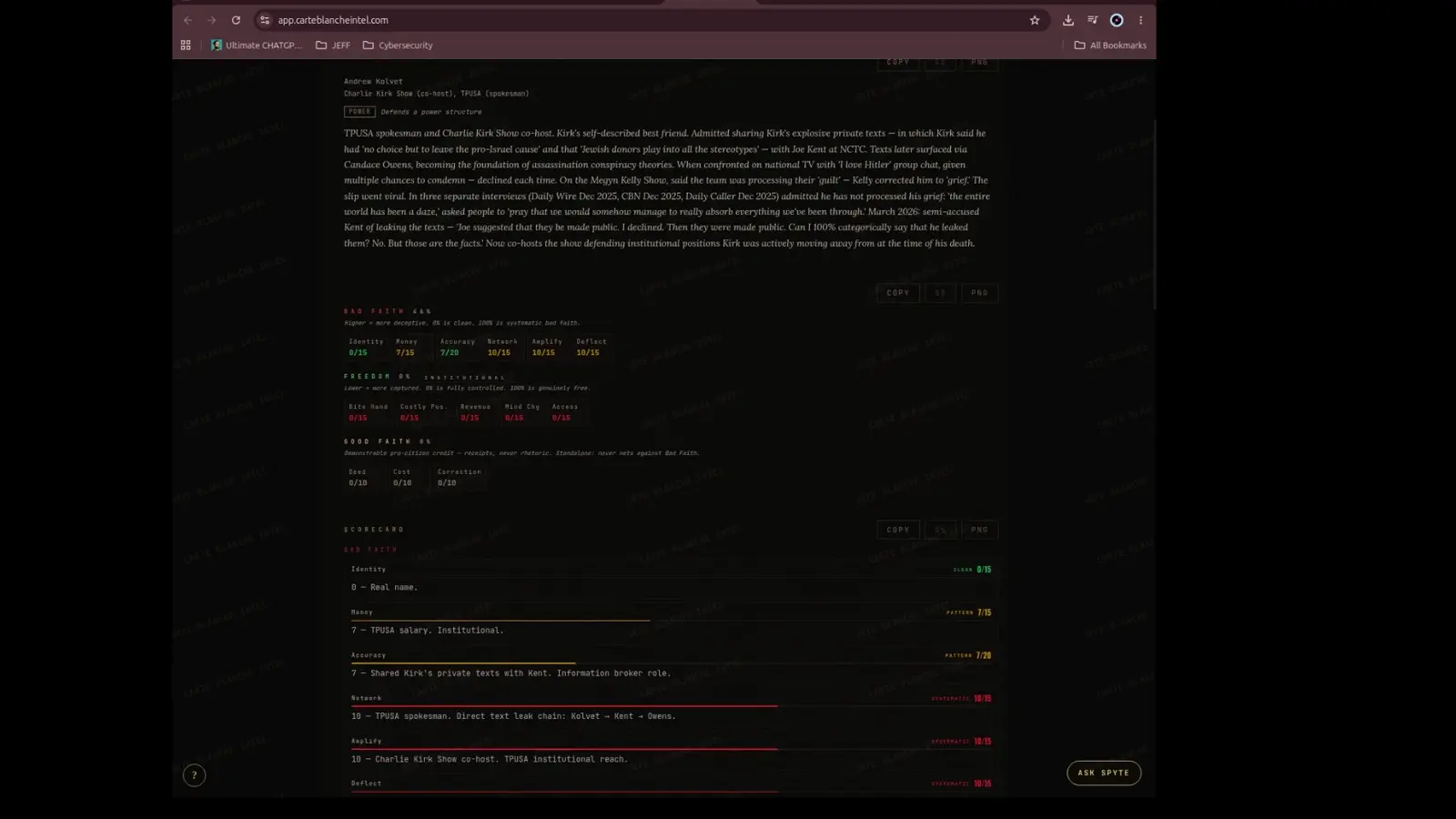Select the name 'Andrew Kolvet'
This screenshot has width=1456, height=819.
(x=373, y=81)
